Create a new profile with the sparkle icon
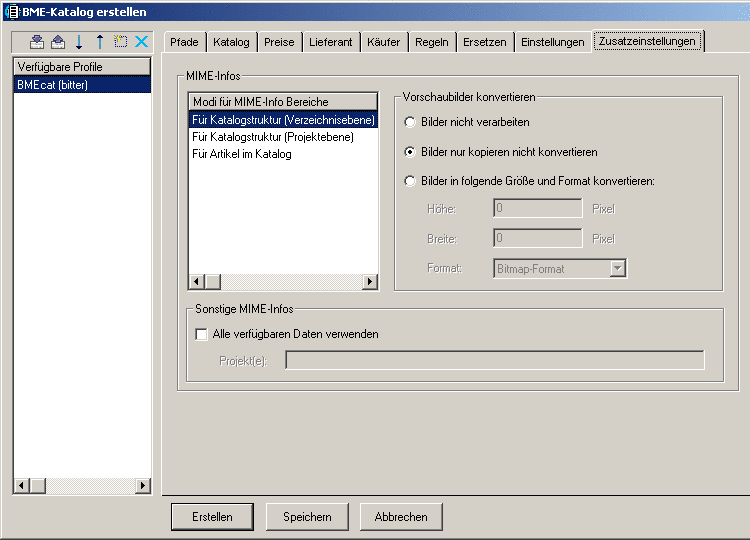 pyautogui.click(x=121, y=42)
